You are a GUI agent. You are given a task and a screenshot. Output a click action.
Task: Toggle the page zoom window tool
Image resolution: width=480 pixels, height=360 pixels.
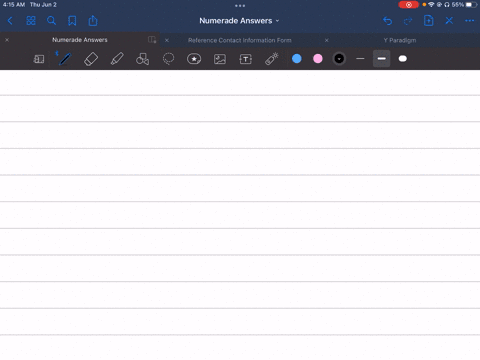click(x=39, y=59)
